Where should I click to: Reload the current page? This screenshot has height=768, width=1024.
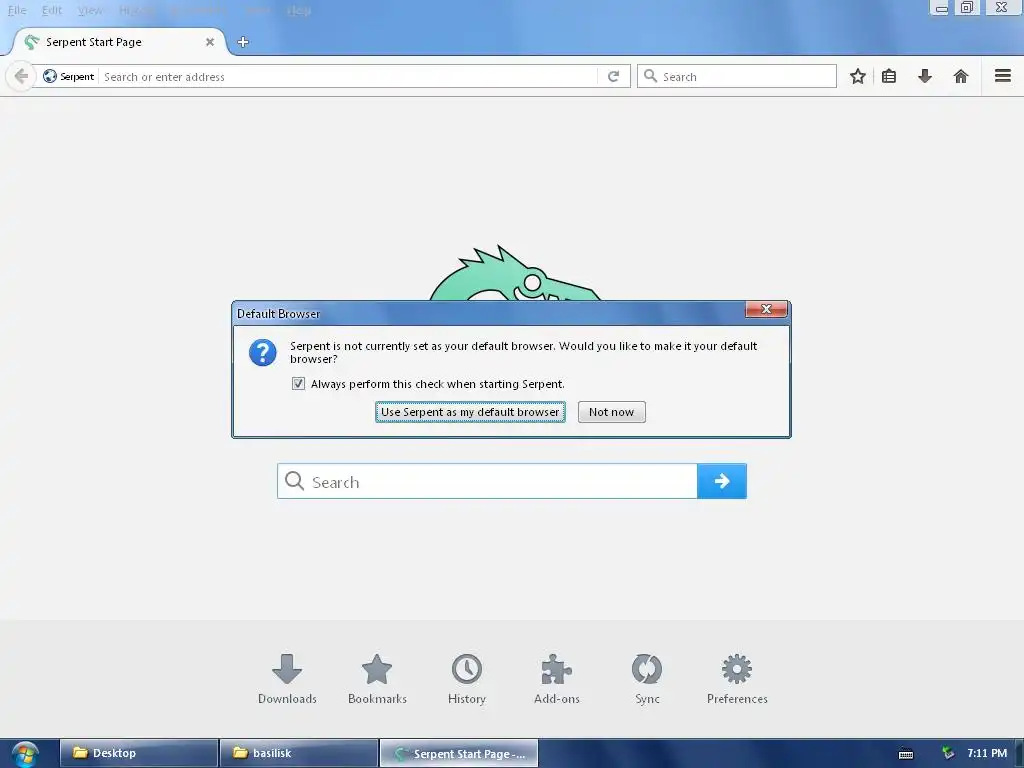pos(613,76)
